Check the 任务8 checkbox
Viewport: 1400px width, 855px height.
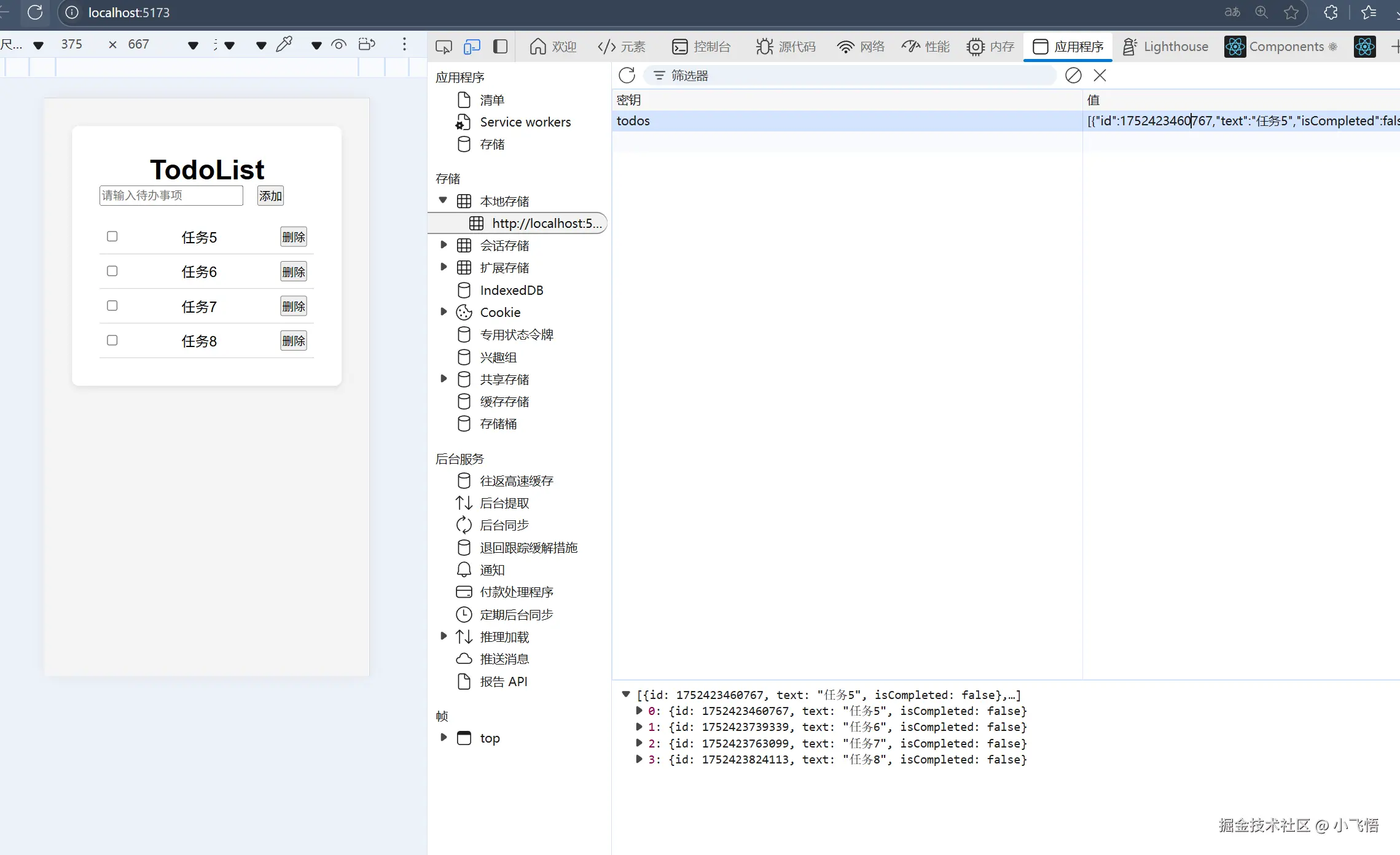tap(112, 340)
